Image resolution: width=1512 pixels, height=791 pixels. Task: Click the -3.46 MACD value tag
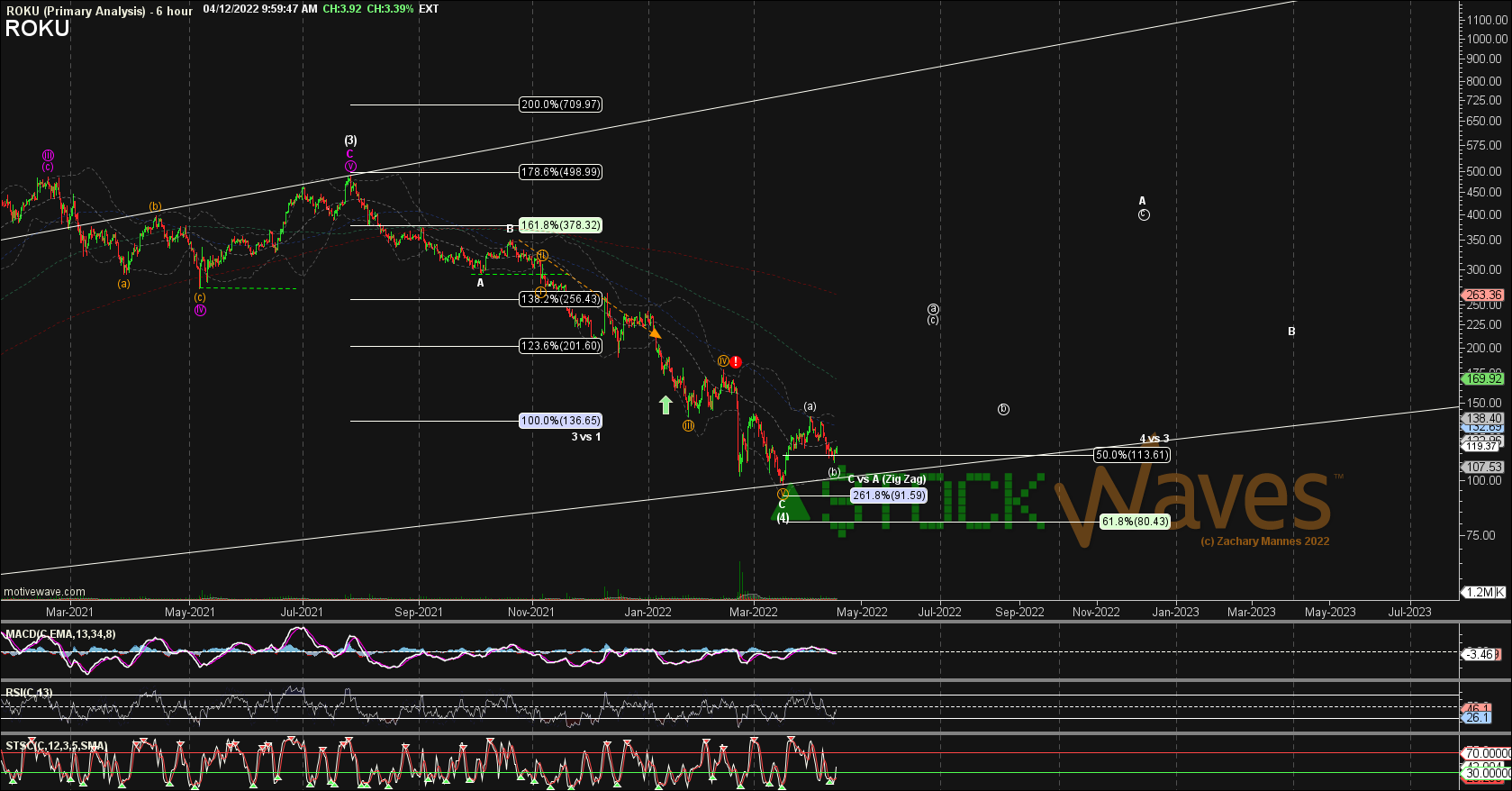pyautogui.click(x=1480, y=654)
